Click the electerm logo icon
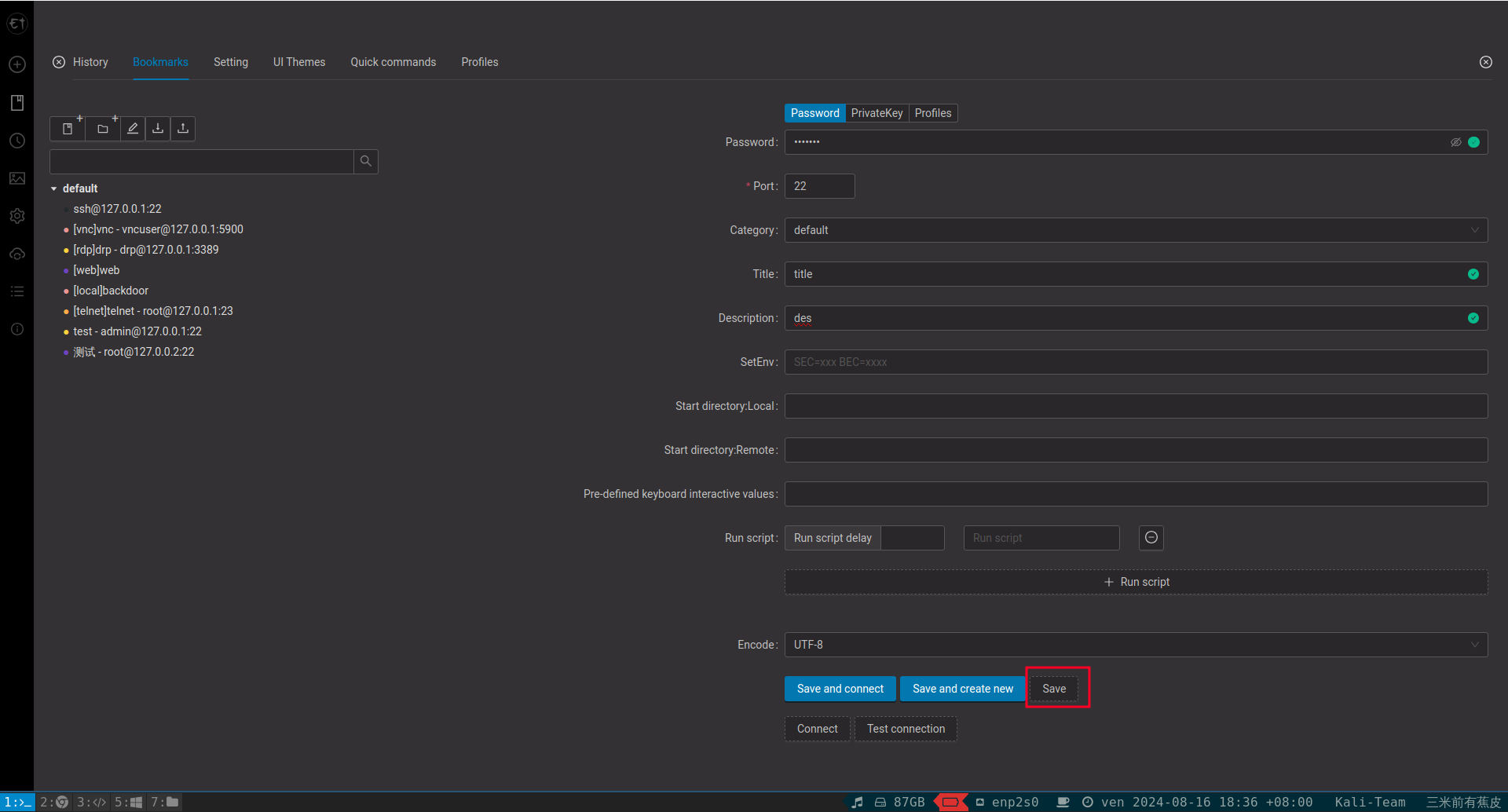Image resolution: width=1508 pixels, height=812 pixels. (17, 24)
